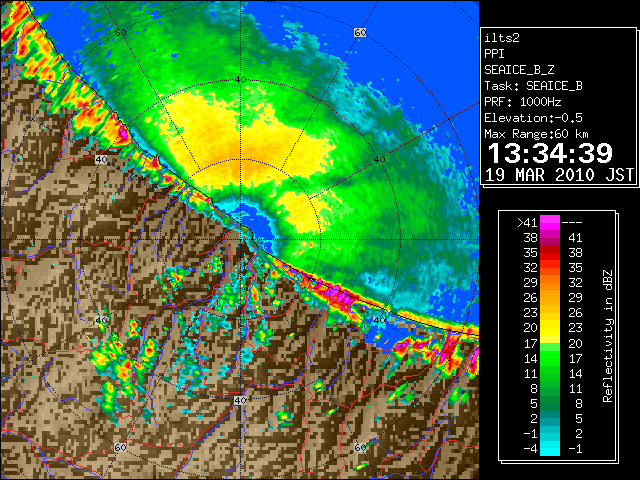Pick the bright green 14 dBZ legend color

pos(550,358)
